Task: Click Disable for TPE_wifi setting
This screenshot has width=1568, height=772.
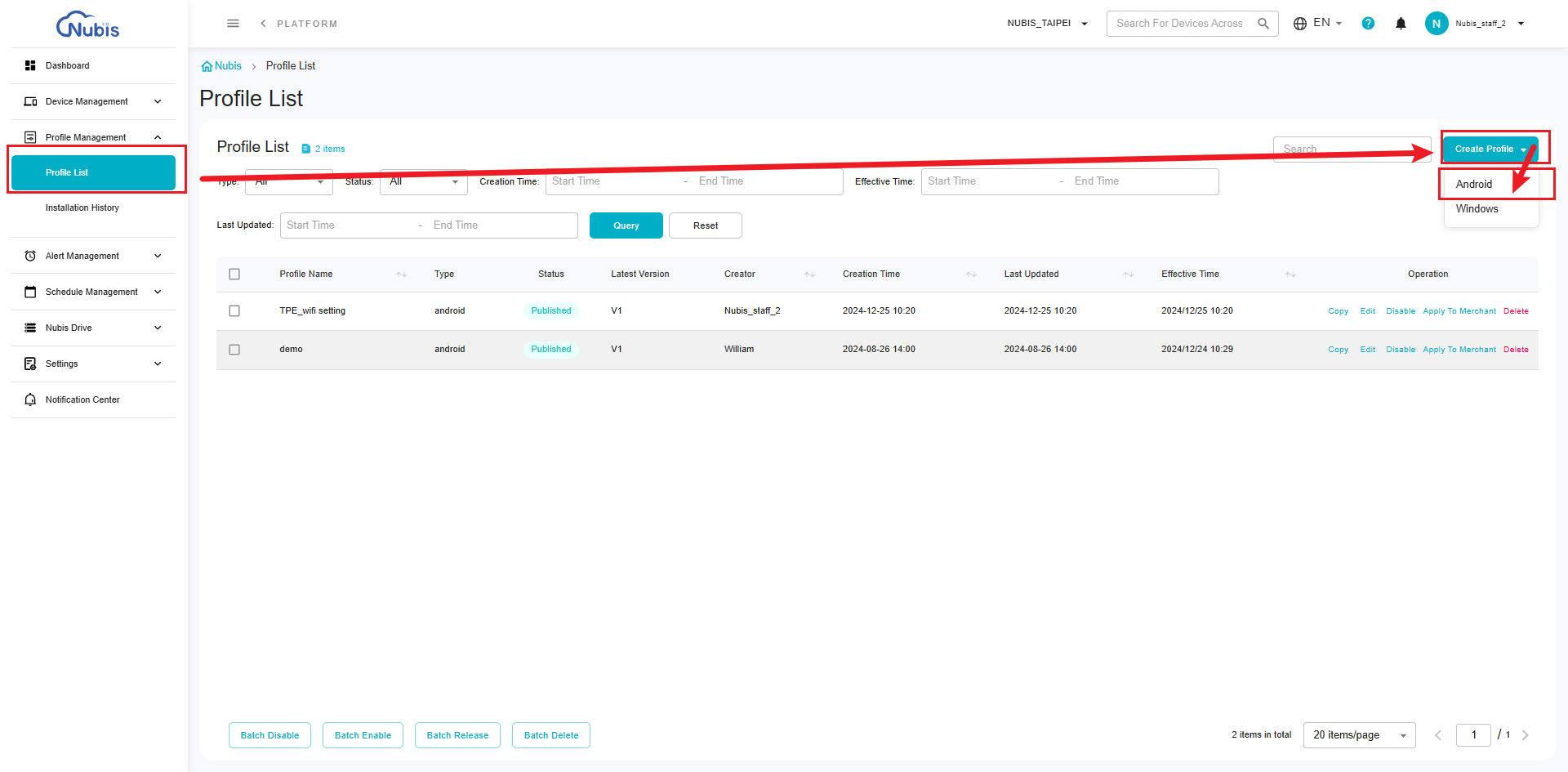Action: [1401, 311]
